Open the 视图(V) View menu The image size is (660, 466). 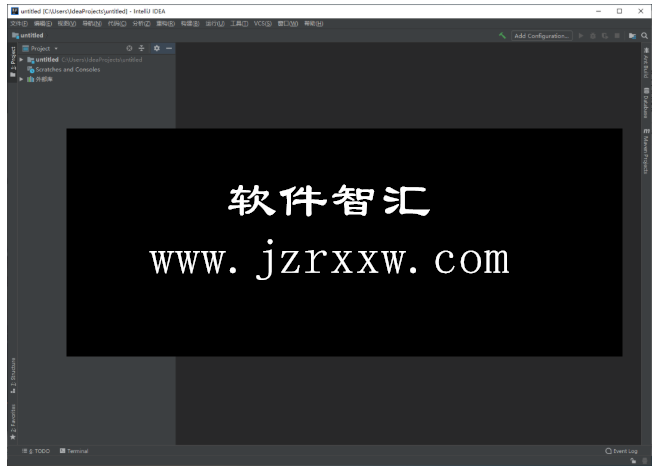[x=67, y=24]
